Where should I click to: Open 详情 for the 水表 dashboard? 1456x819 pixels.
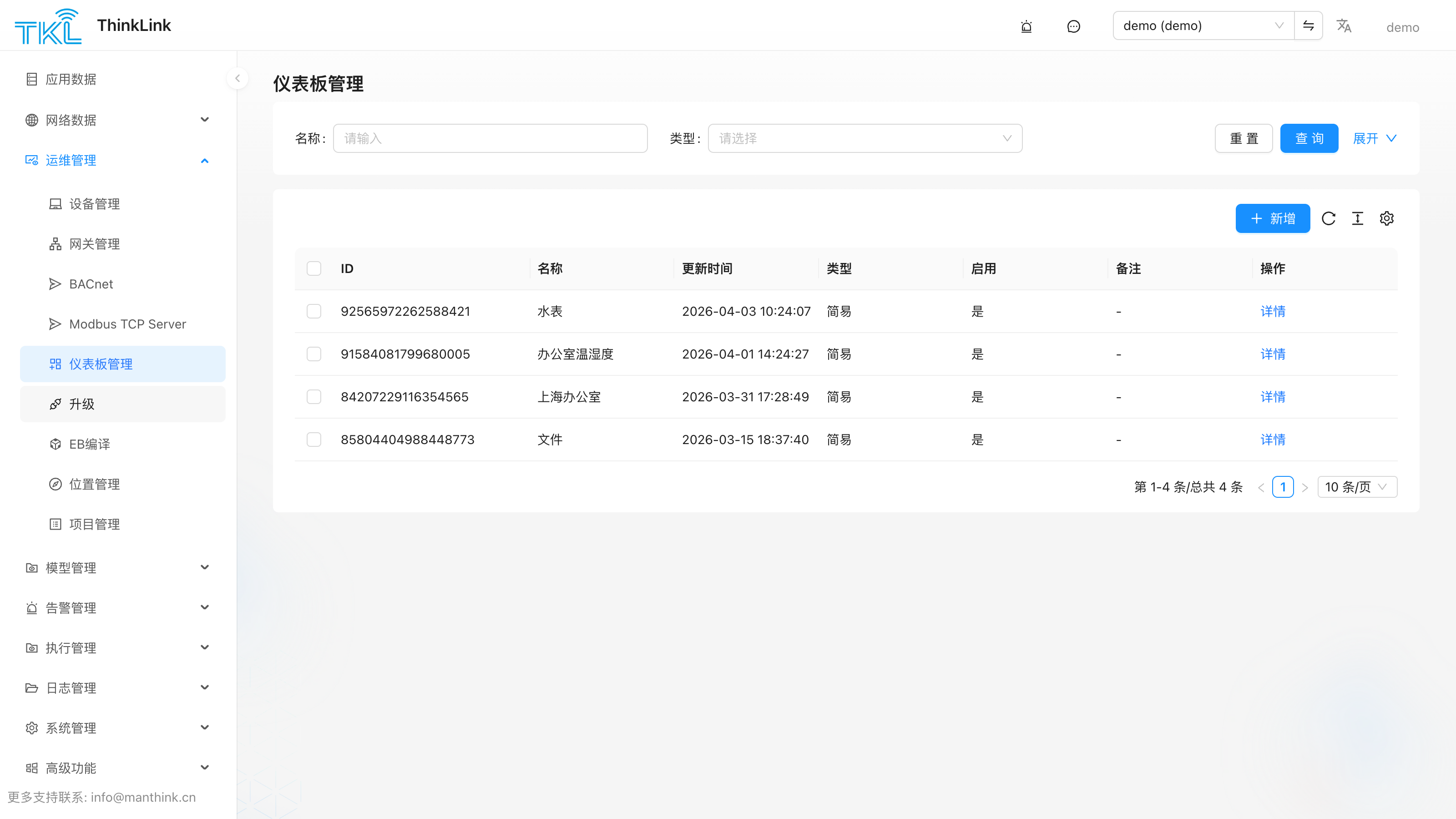[1273, 311]
